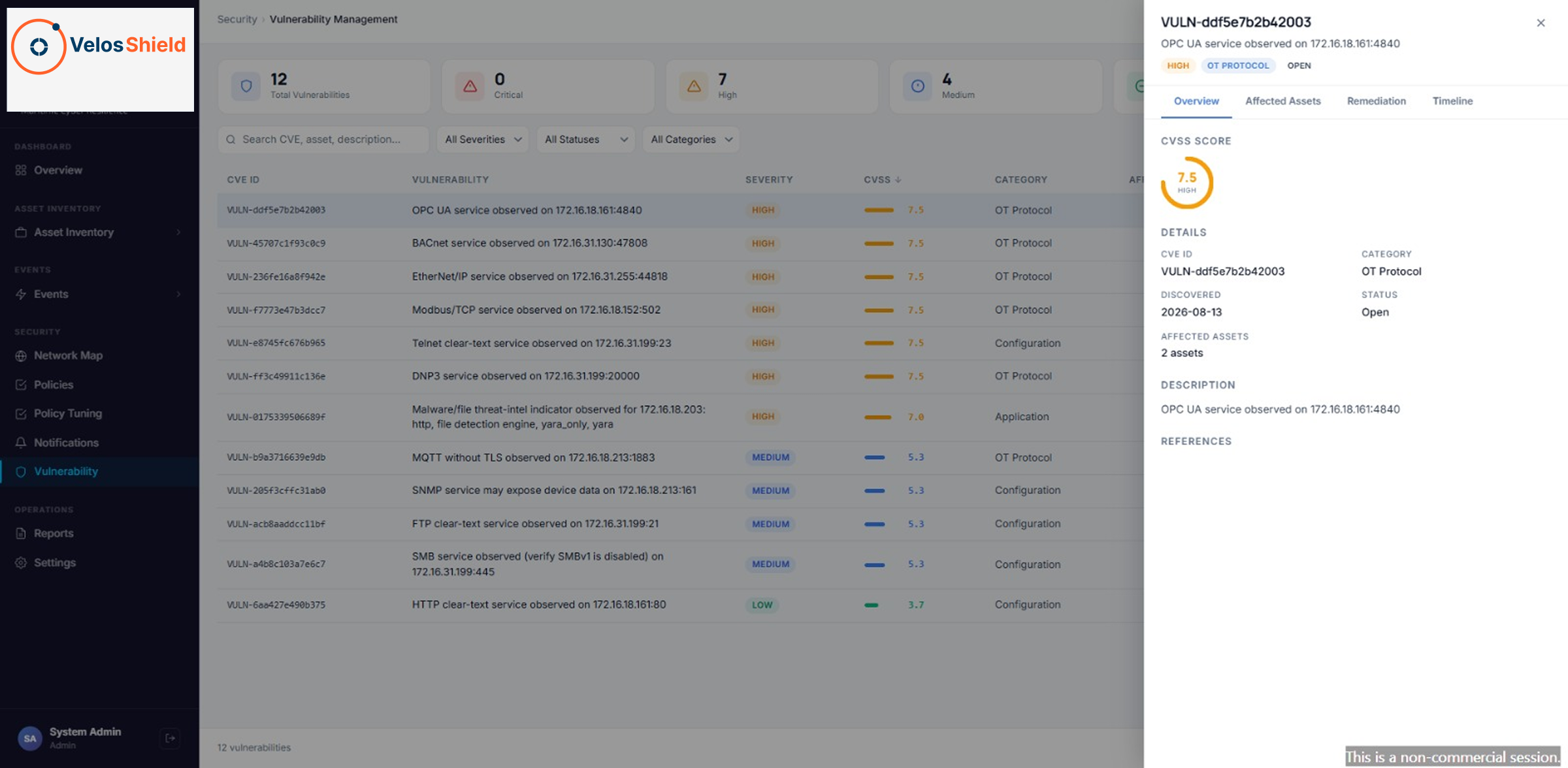Select the Modbus/TCP service vulnerability row
Viewport: 1568px width, 768px height.
tap(680, 310)
